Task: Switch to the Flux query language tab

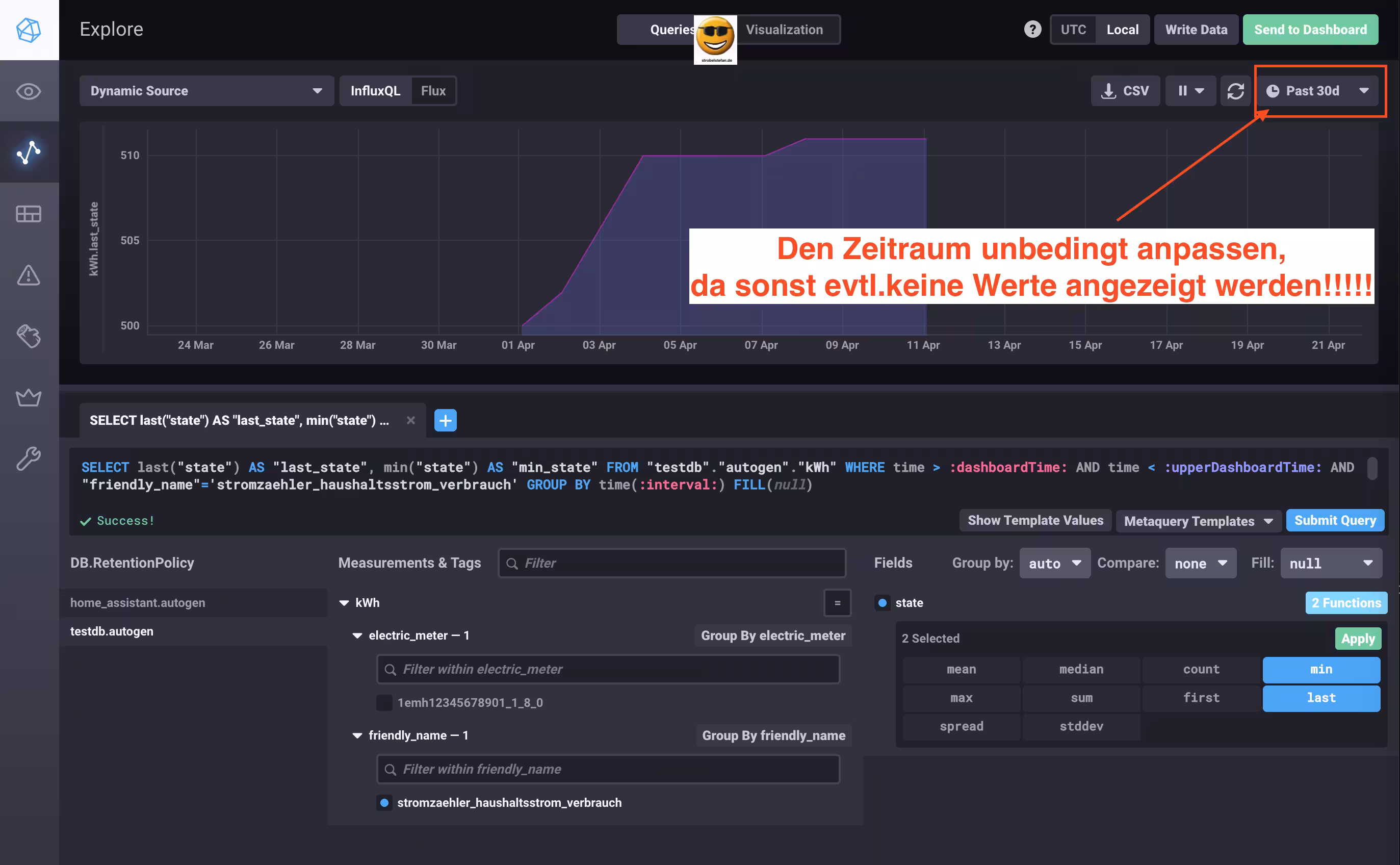Action: tap(433, 90)
